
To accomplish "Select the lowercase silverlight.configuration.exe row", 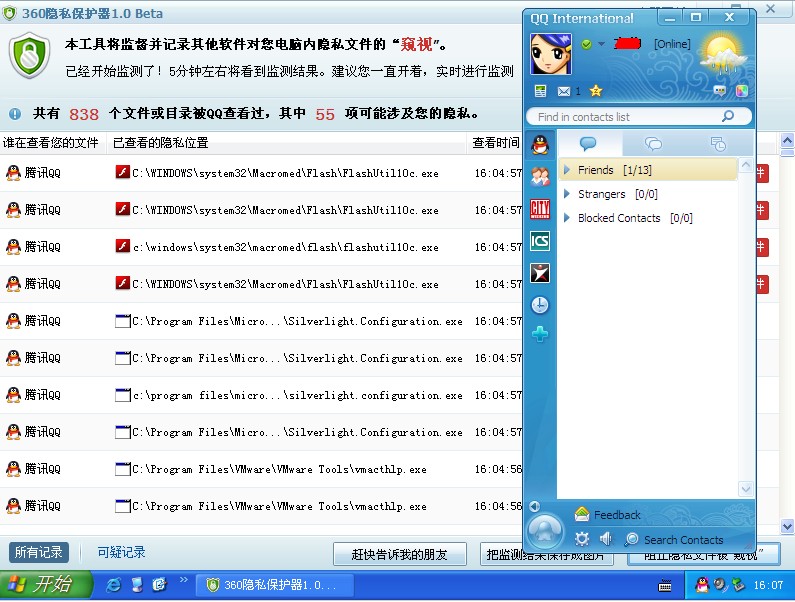I will click(x=297, y=396).
